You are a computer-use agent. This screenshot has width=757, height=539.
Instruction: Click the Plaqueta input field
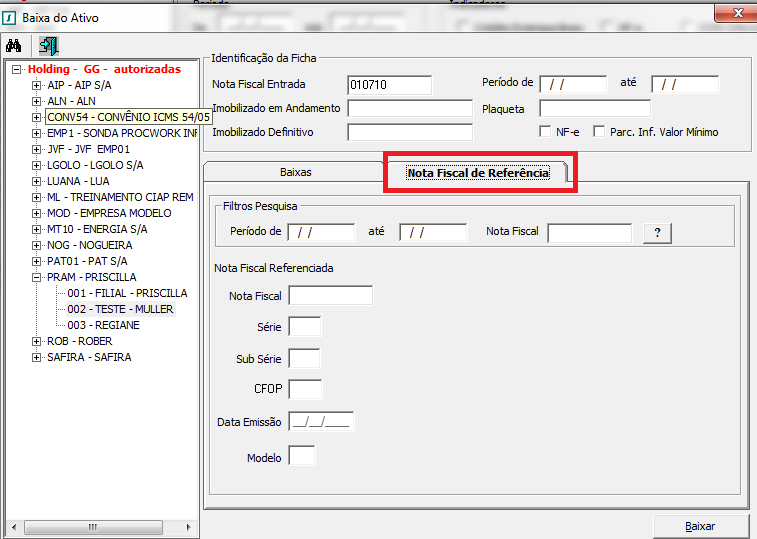[594, 108]
